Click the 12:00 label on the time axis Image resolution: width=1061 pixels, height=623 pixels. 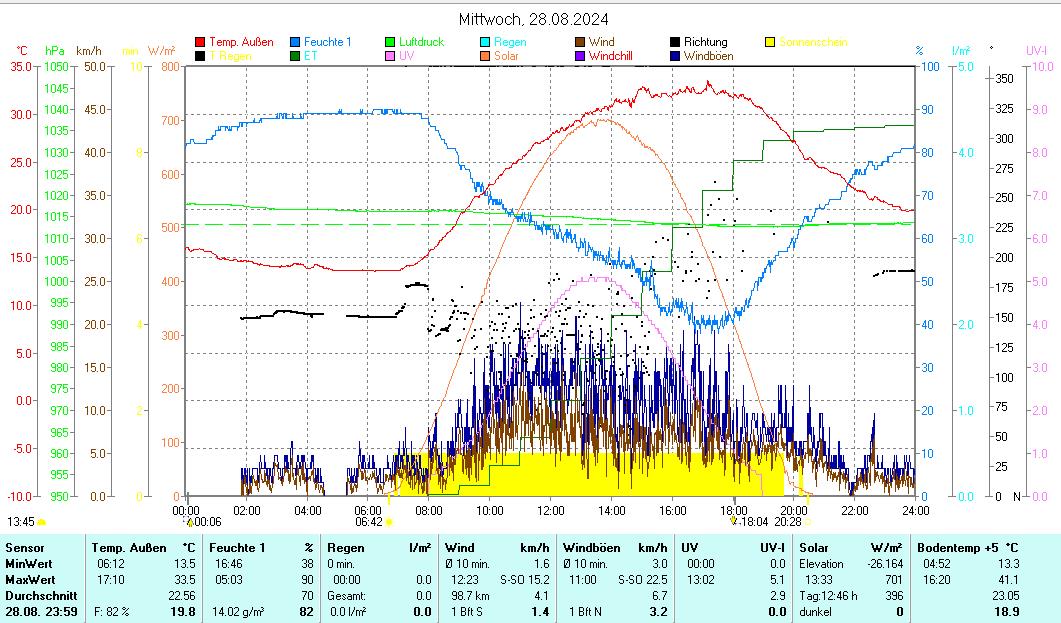pos(551,510)
